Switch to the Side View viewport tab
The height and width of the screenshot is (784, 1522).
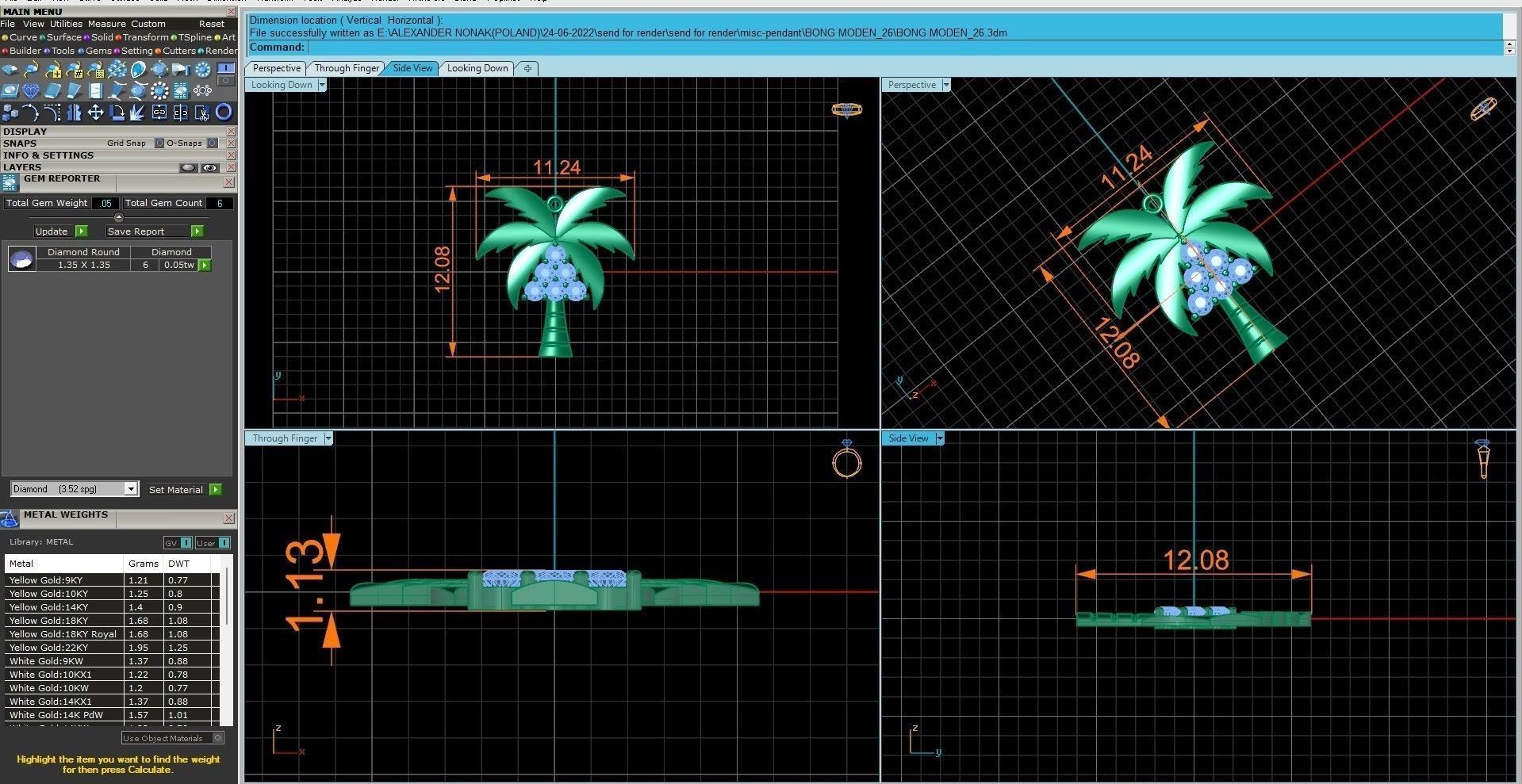413,68
